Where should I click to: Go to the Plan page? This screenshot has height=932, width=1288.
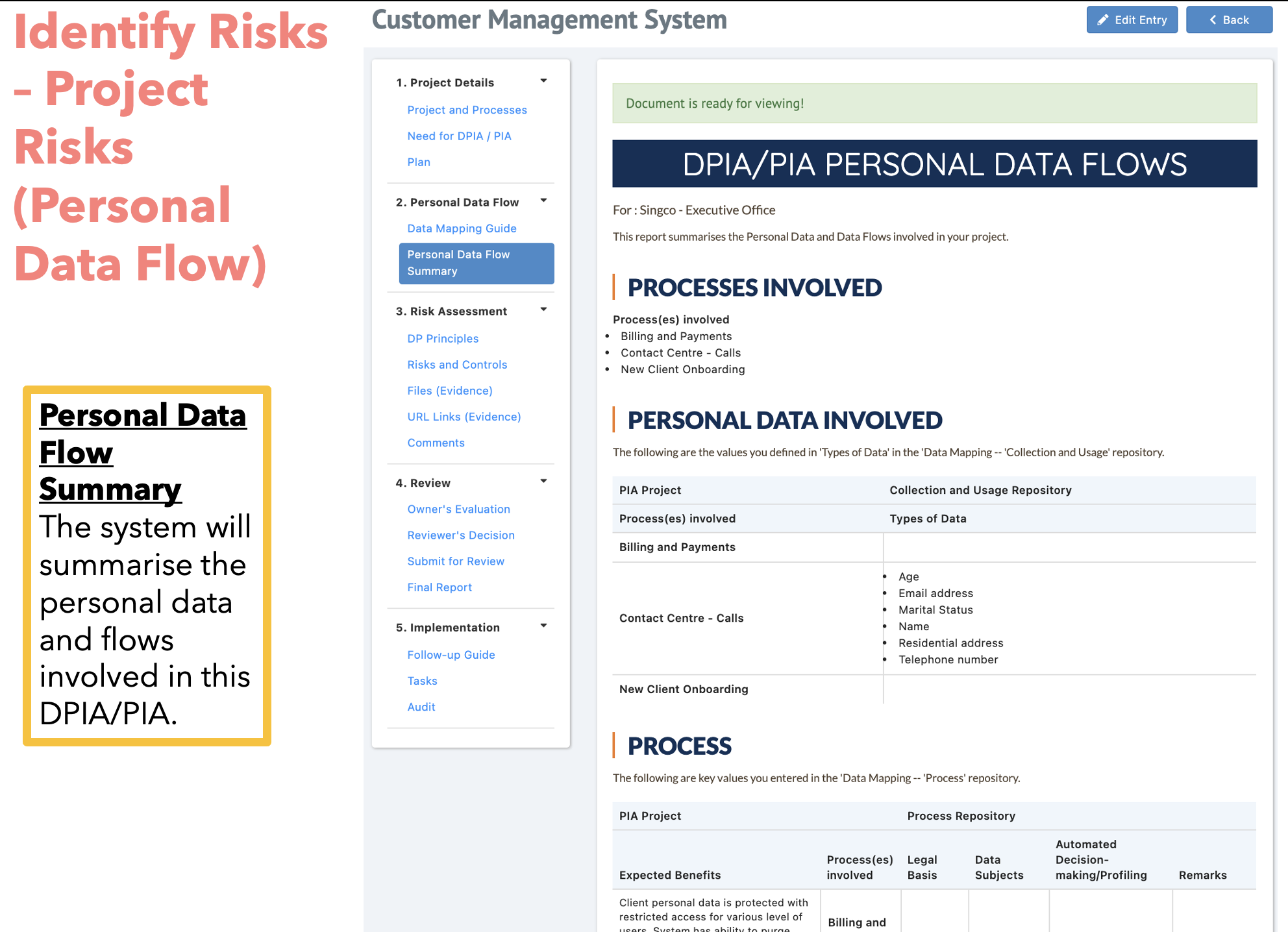coord(419,162)
